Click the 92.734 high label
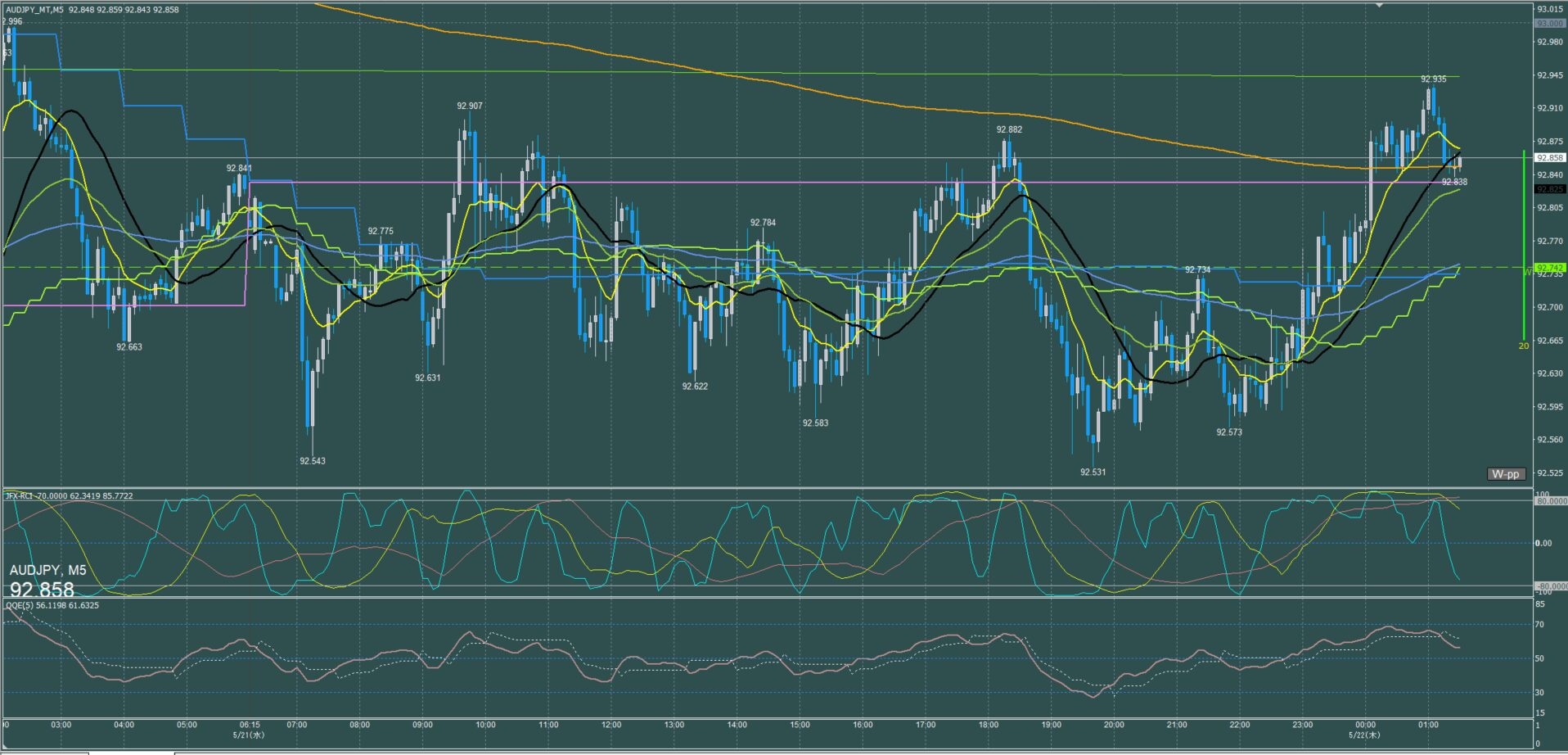1568x755 pixels. click(x=1197, y=269)
